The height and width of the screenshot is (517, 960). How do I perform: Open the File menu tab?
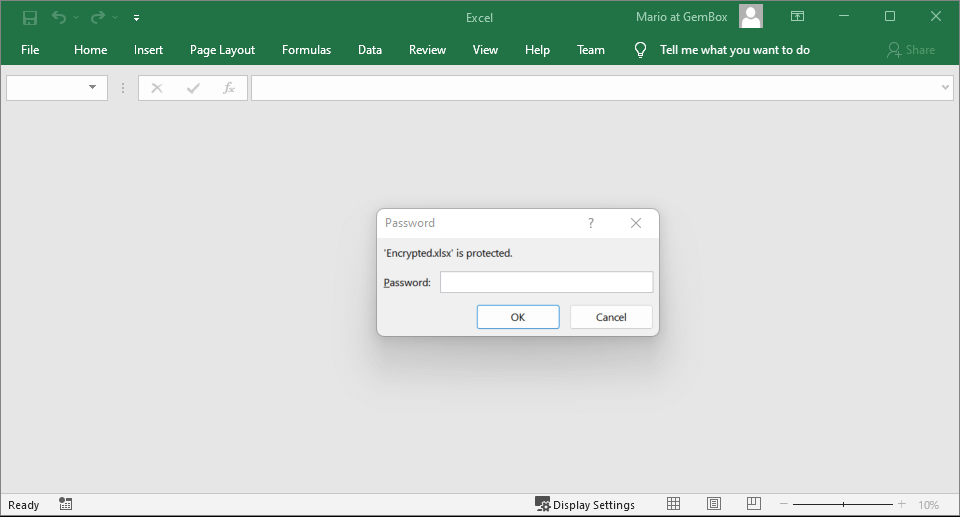pos(30,50)
